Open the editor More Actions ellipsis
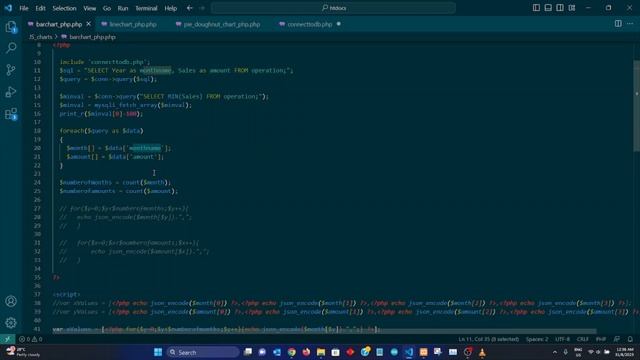Viewport: 640px width, 360px height. (x=630, y=24)
